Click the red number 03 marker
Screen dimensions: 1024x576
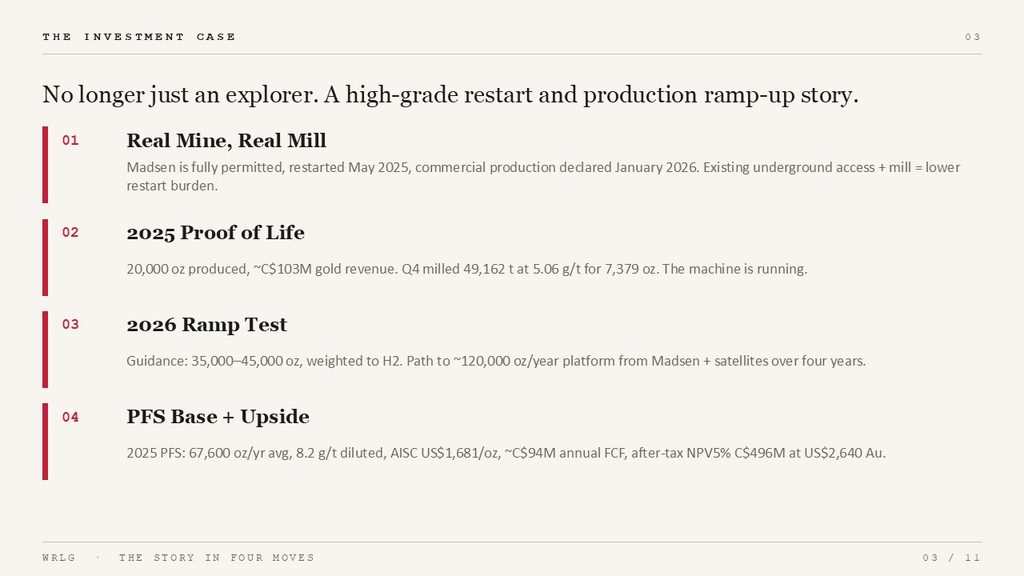71,325
